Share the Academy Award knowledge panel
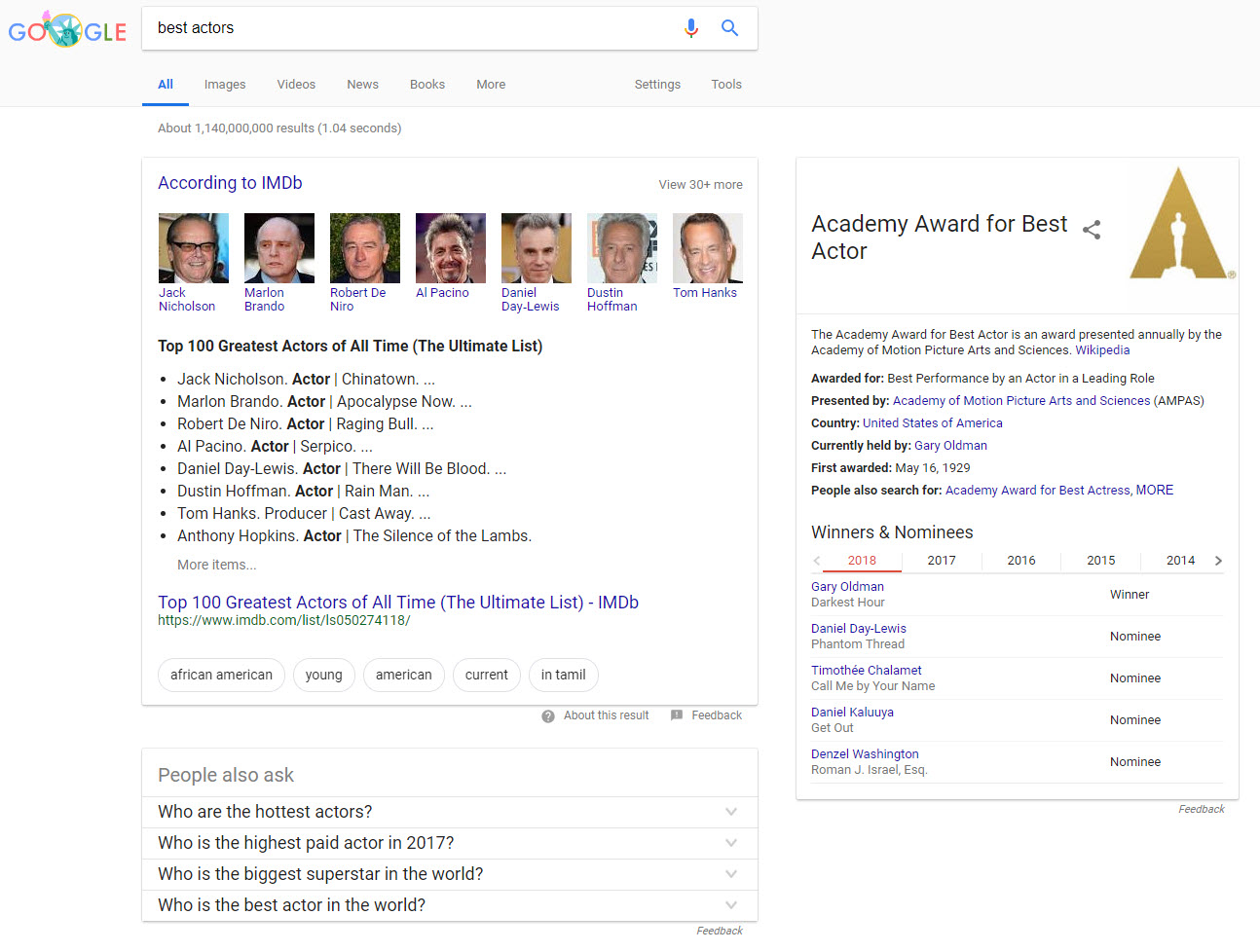This screenshot has height=952, width=1260. pyautogui.click(x=1092, y=230)
